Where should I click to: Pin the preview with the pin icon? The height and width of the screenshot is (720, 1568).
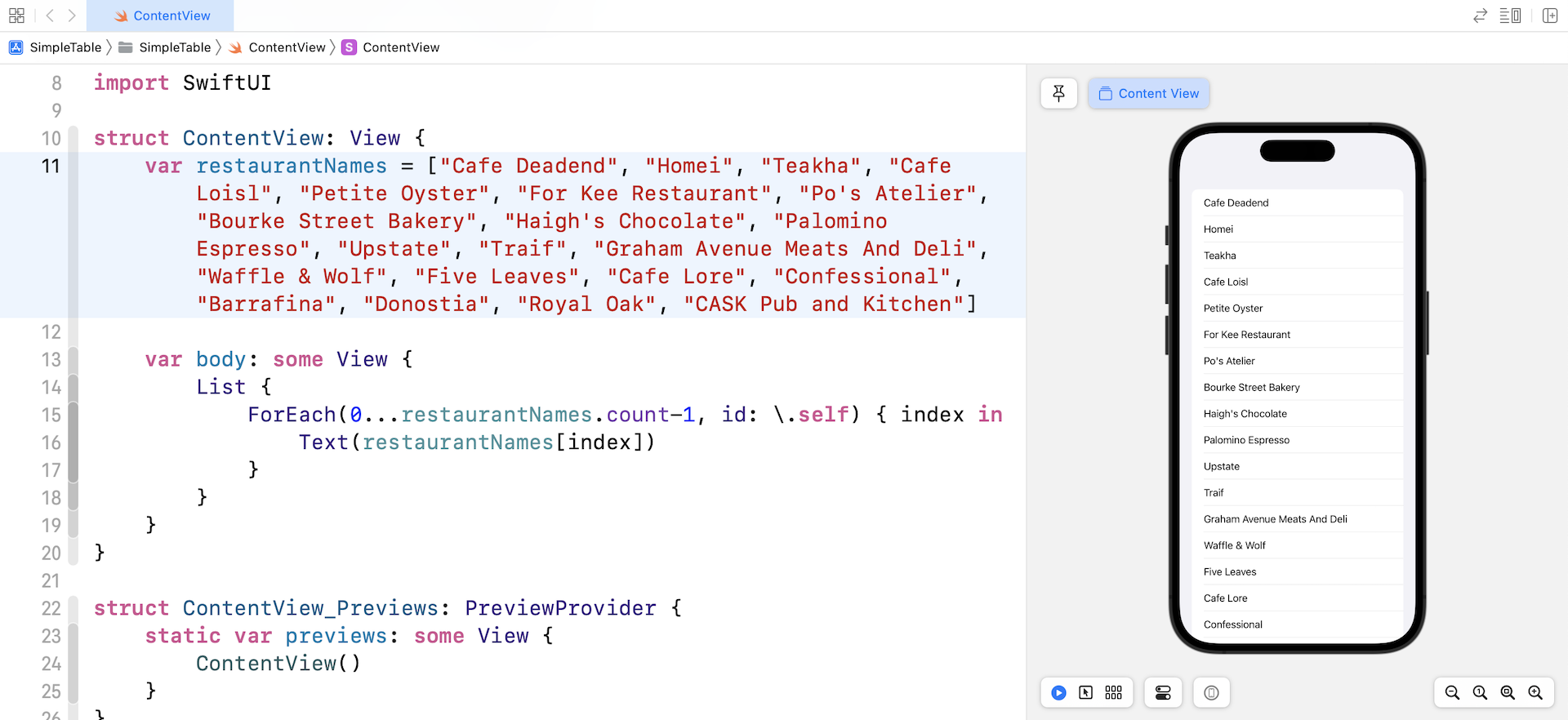[1058, 94]
